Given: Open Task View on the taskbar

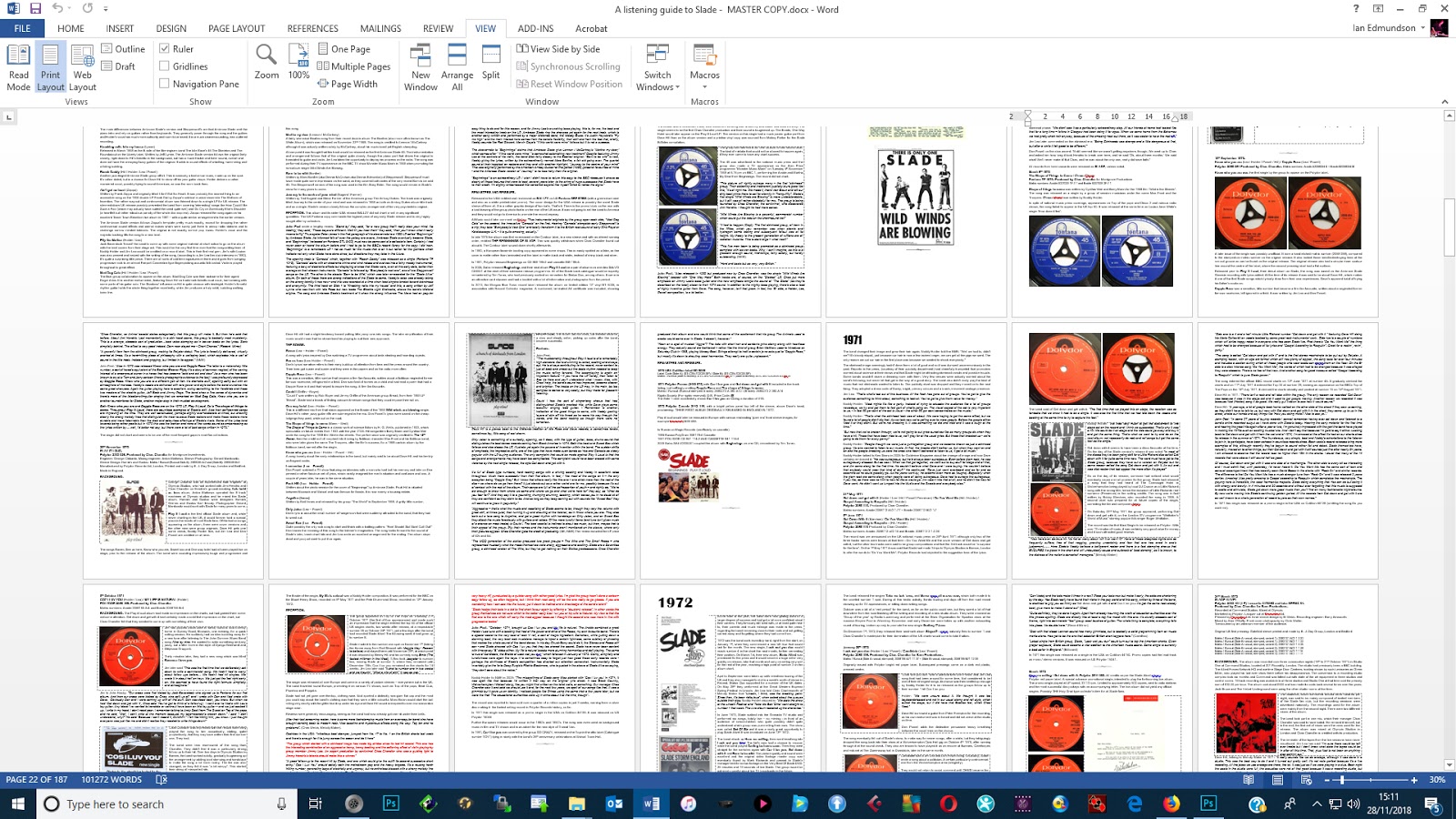Looking at the screenshot, I should coord(316,804).
